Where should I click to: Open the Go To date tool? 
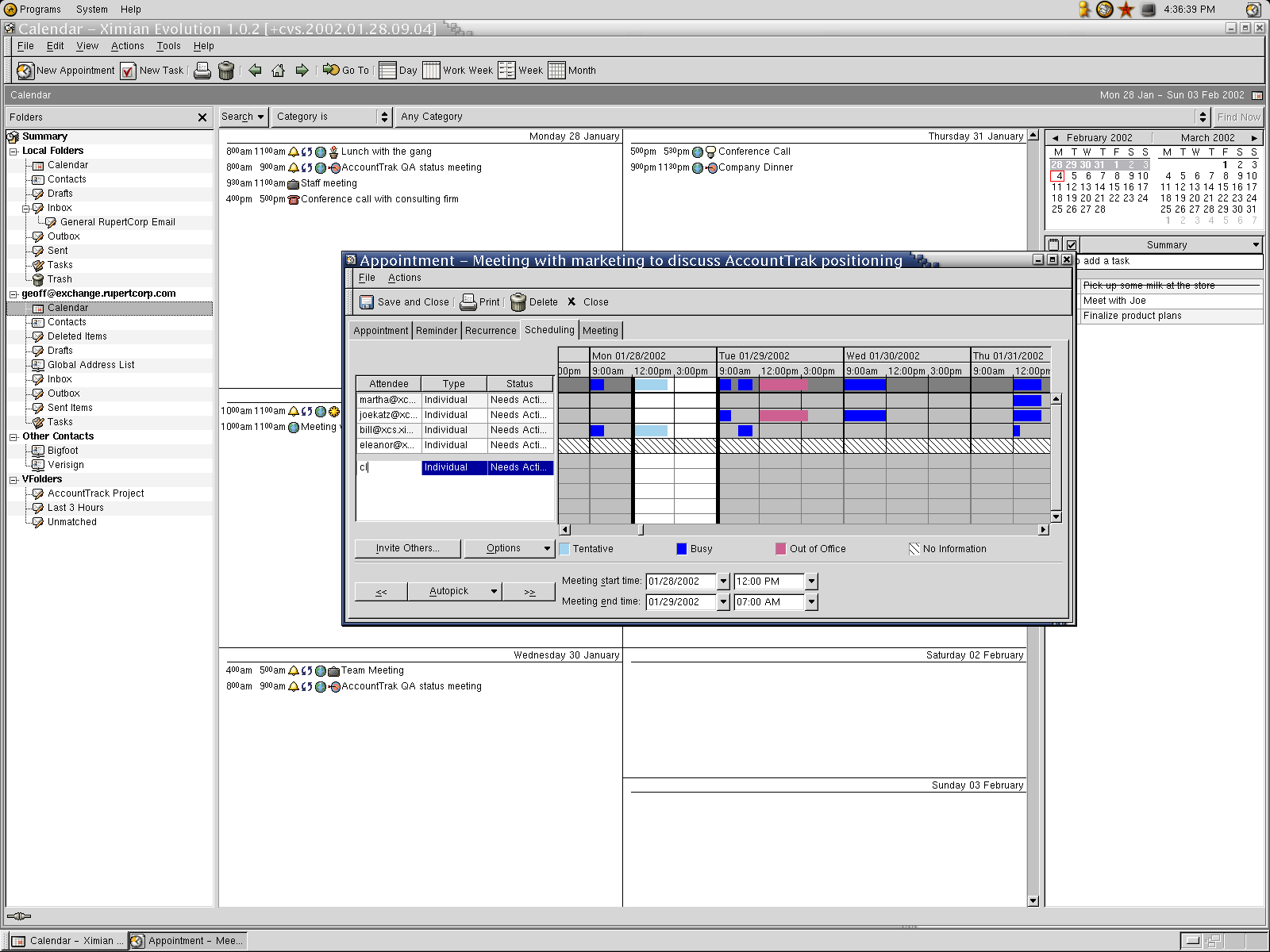click(346, 71)
